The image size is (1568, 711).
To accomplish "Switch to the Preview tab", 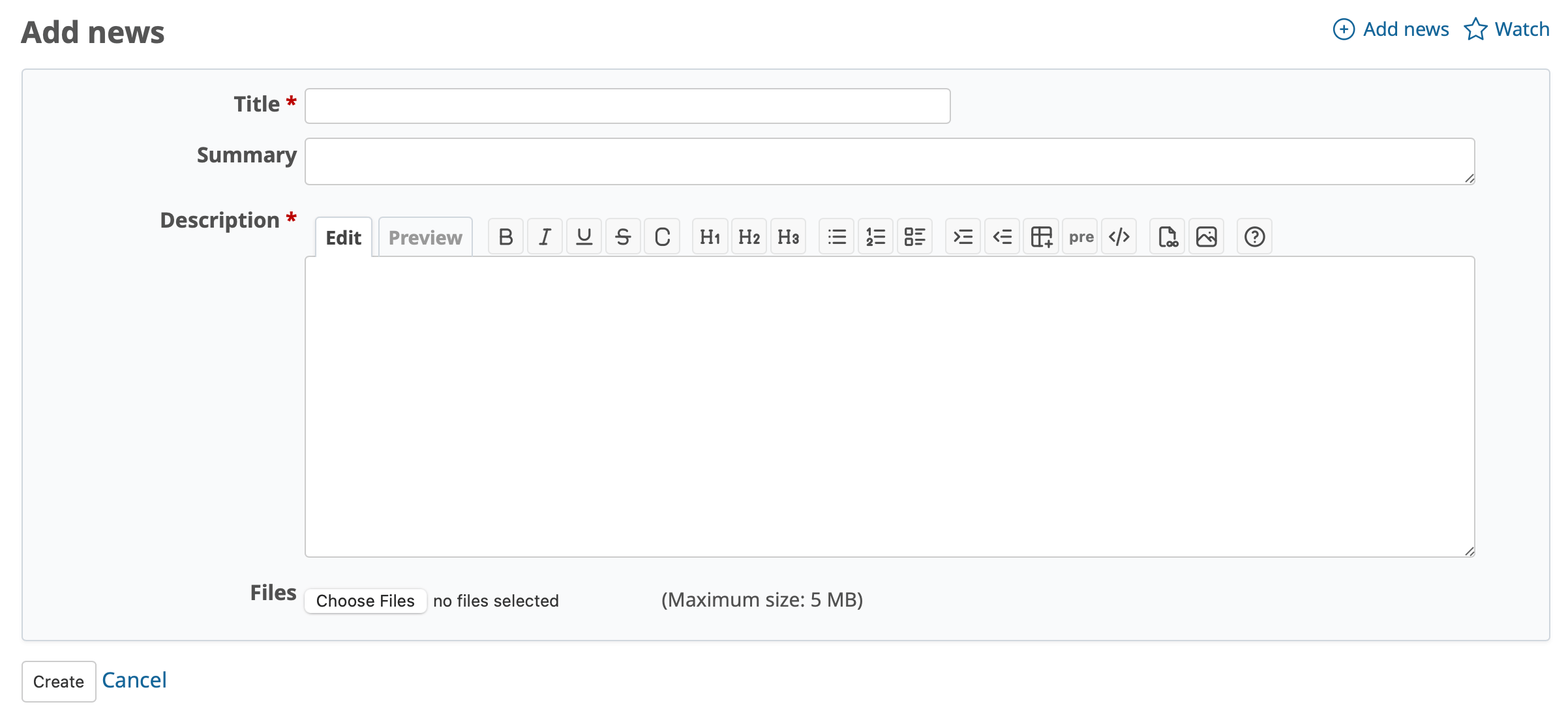I will coord(425,237).
